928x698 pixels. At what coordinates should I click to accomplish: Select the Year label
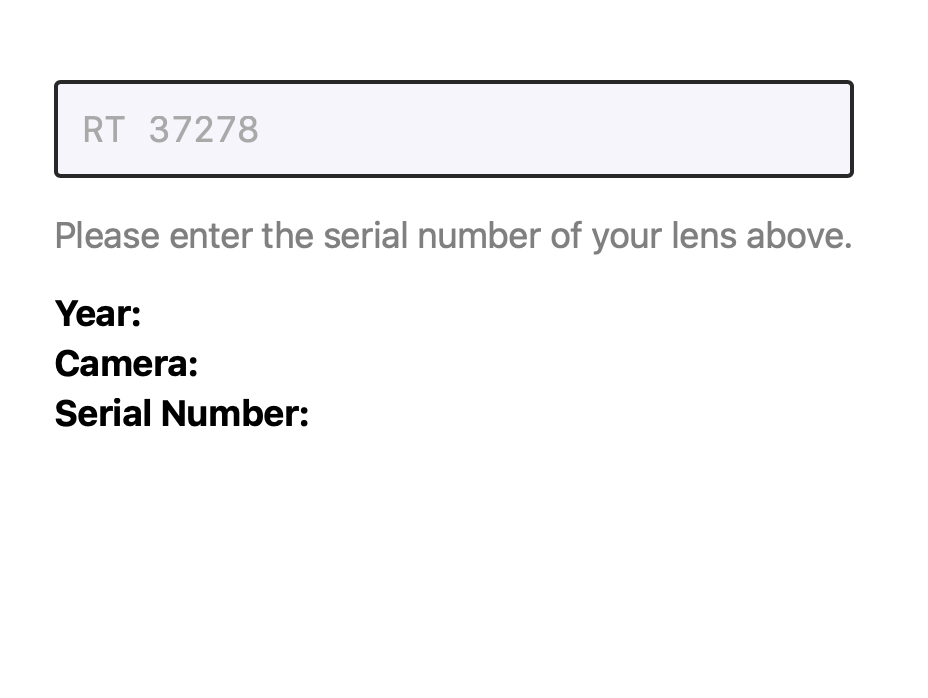pos(98,314)
